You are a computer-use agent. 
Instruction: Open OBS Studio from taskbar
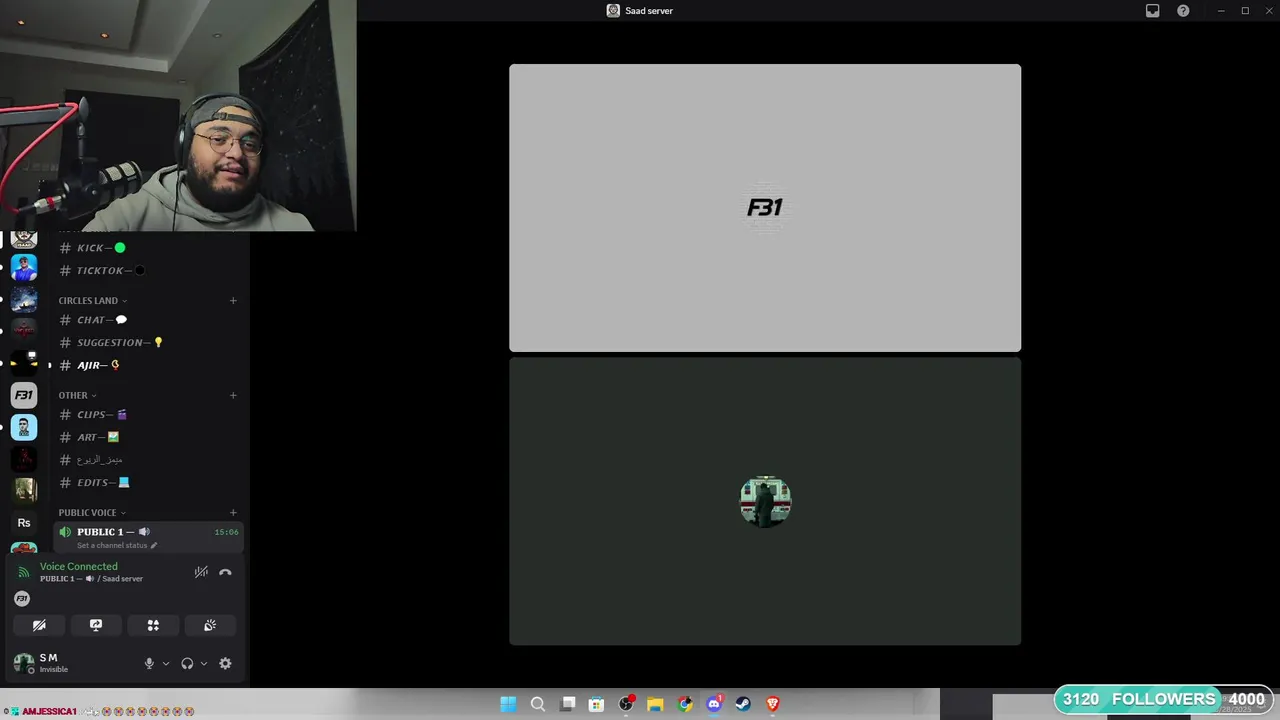627,704
